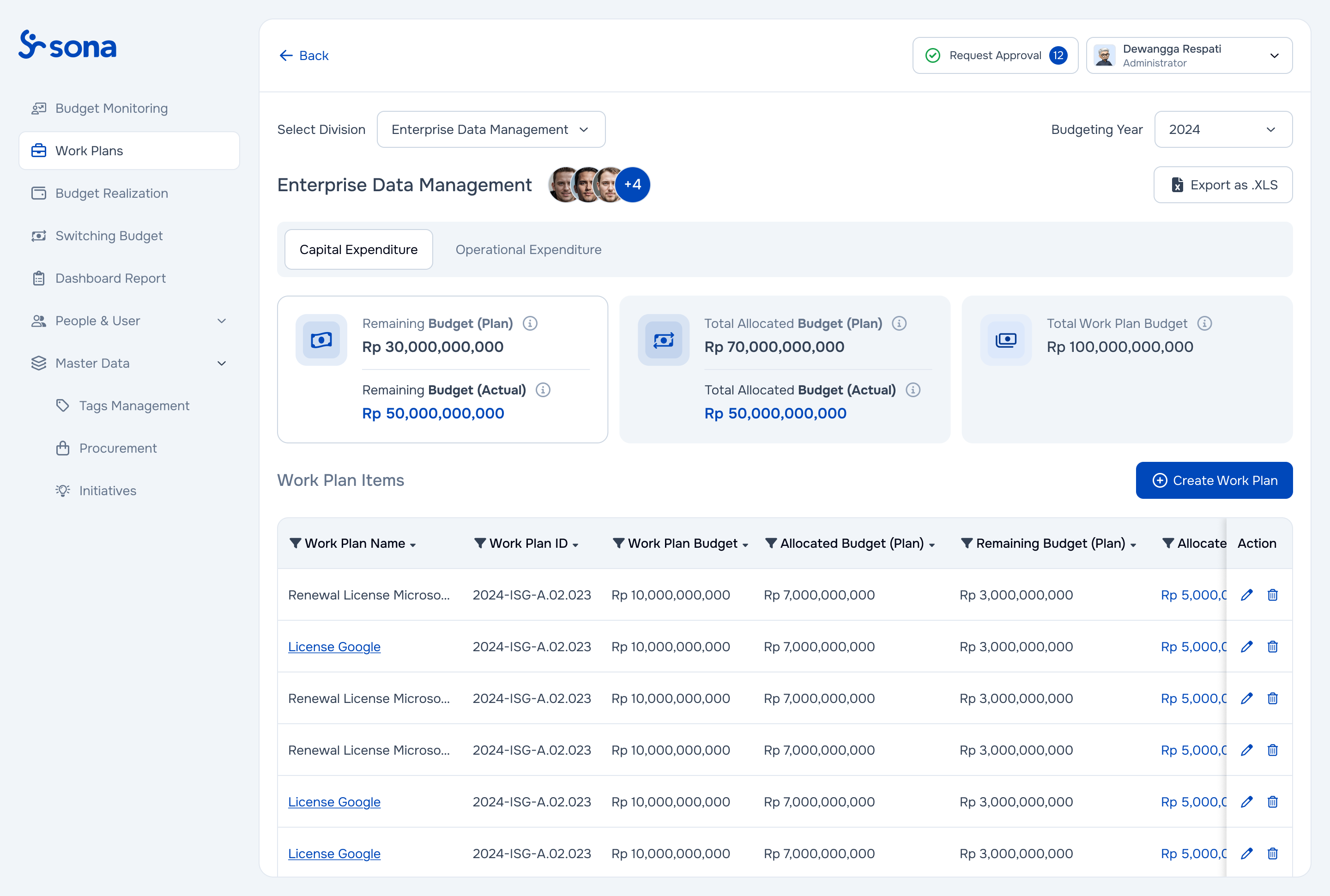Sort by Work Plan ID column arrow
This screenshot has width=1330, height=896.
pyautogui.click(x=575, y=545)
